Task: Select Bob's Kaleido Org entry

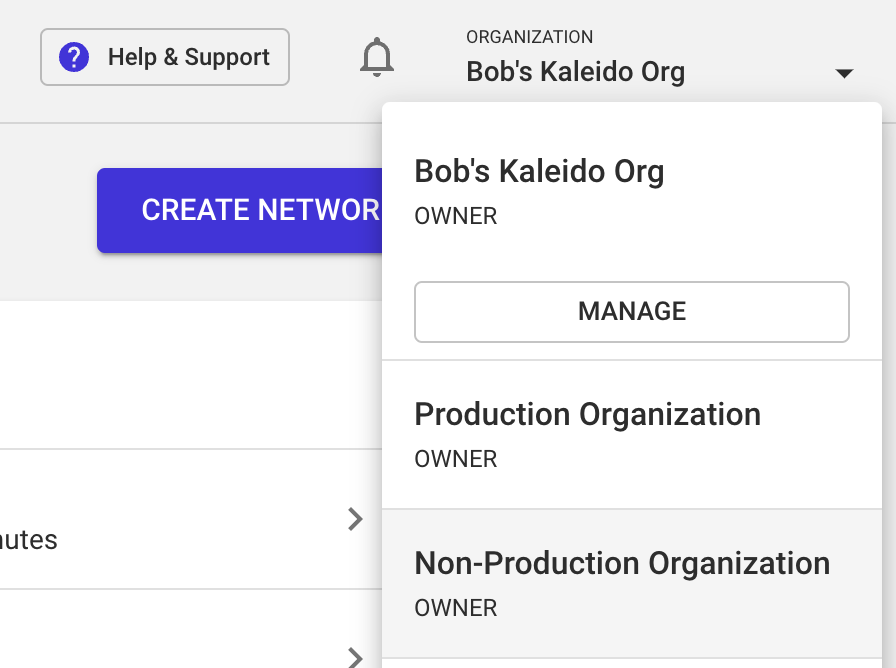Action: (539, 171)
